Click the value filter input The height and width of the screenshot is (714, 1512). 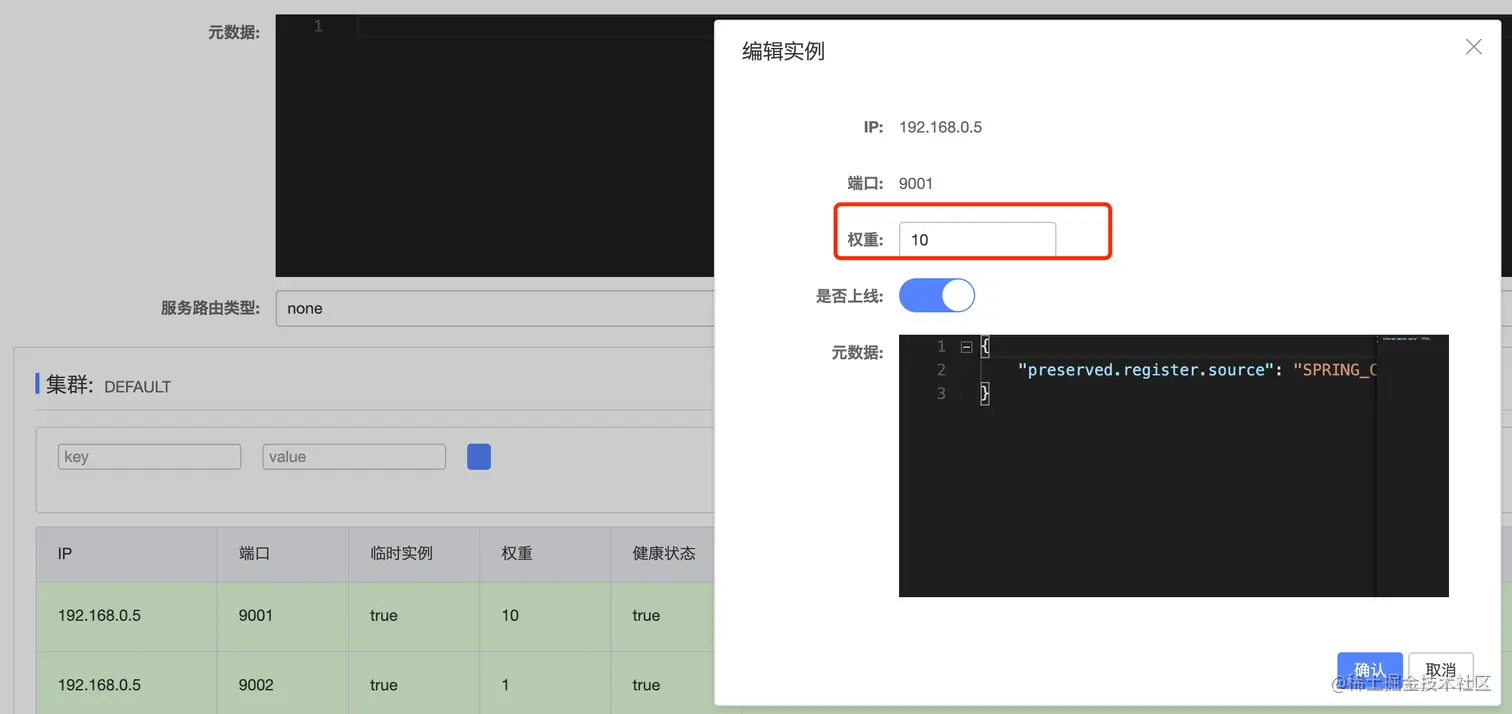pos(354,457)
